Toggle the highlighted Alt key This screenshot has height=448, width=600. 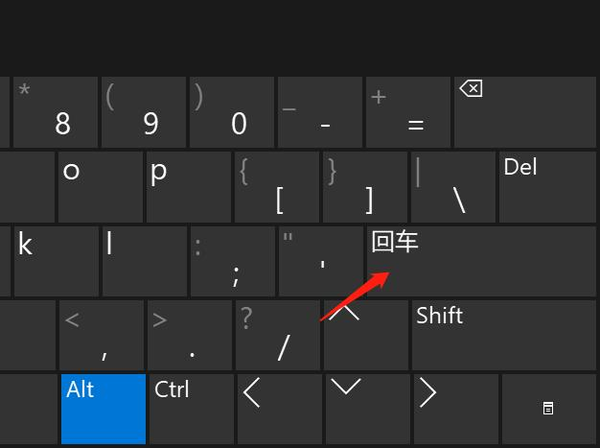(101, 408)
